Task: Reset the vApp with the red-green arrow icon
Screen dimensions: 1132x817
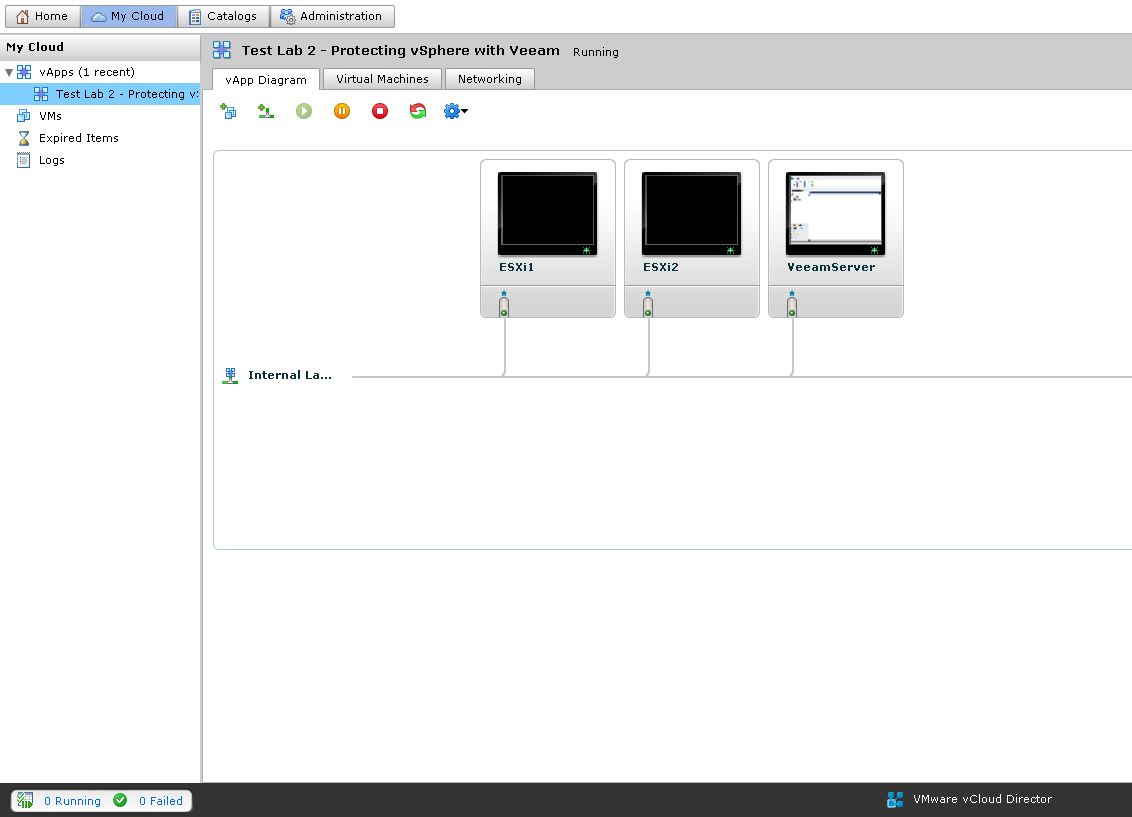Action: [417, 111]
